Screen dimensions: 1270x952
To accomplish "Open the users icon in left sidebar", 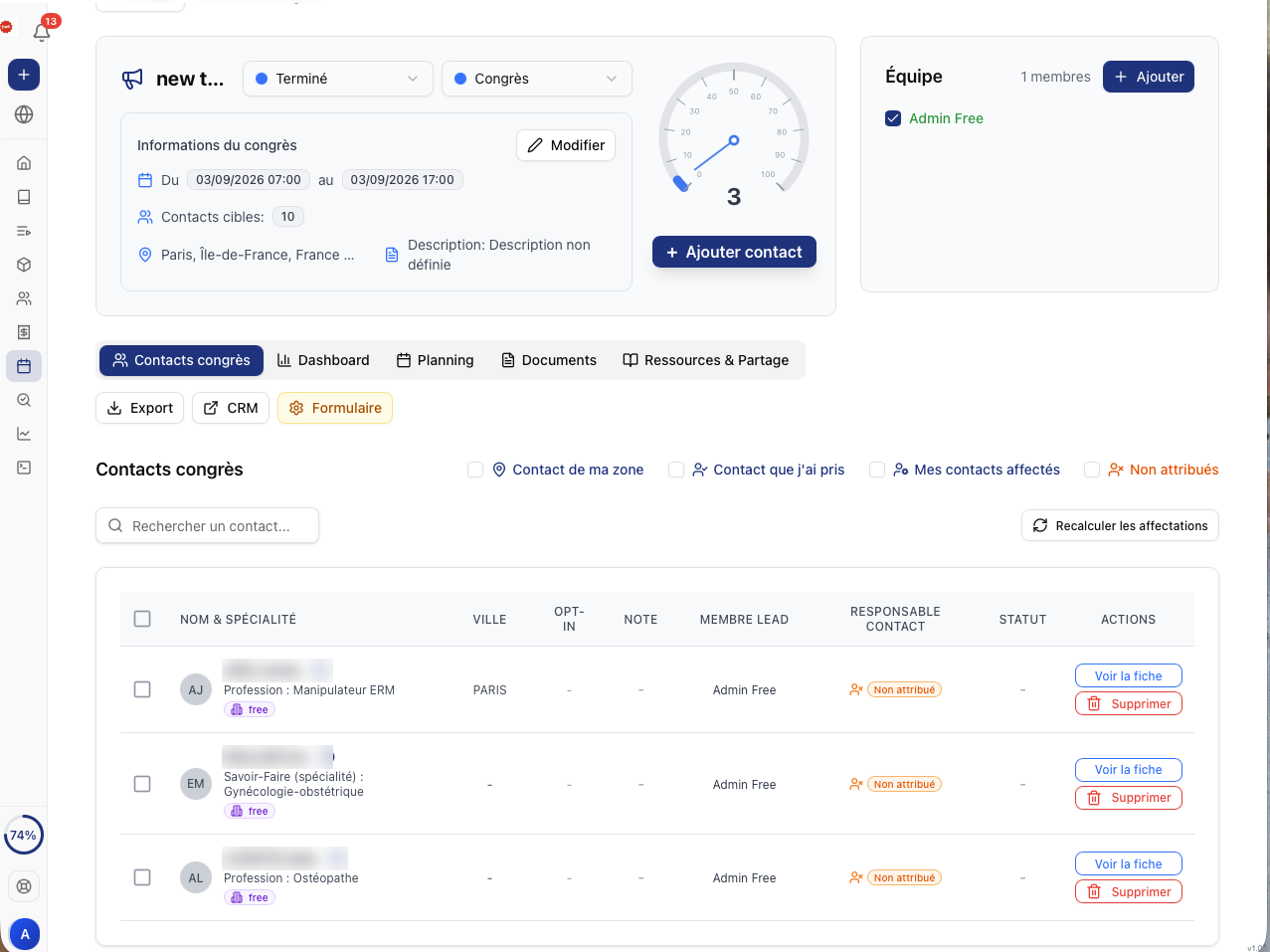I will [x=24, y=298].
